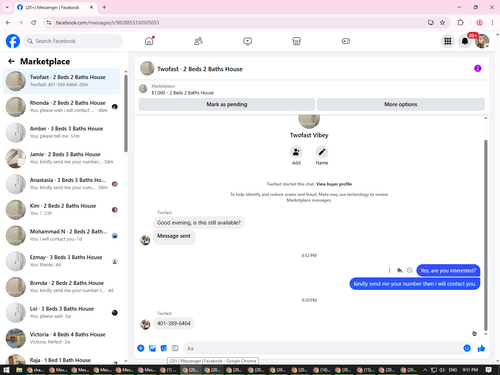Open the plus more actions icon in composer
500x375 pixels.
tap(141, 348)
